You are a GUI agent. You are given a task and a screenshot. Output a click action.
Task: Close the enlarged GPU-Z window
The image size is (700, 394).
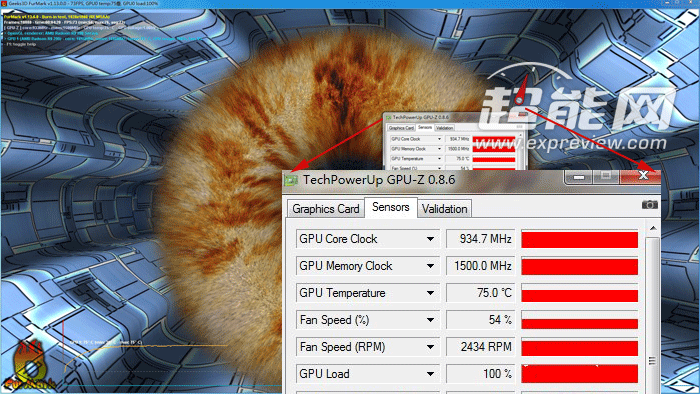[641, 176]
